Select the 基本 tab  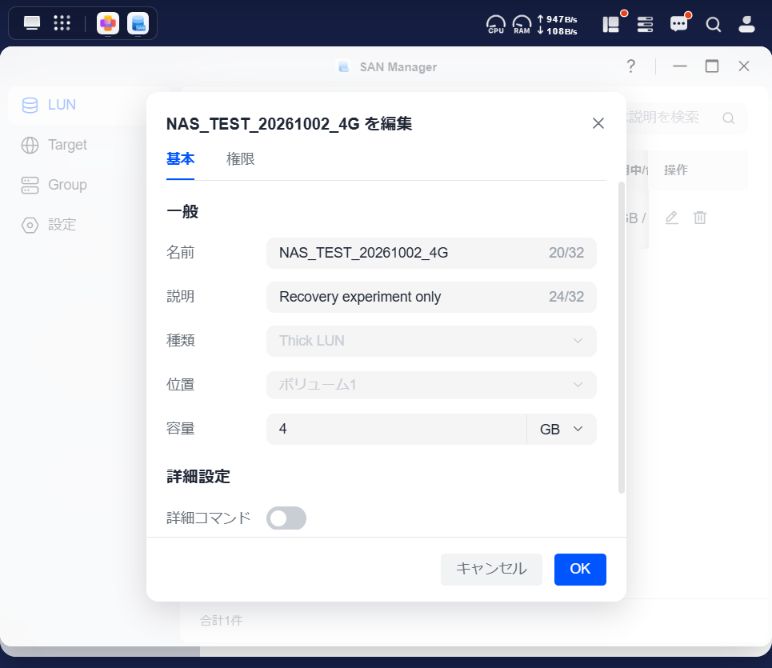tap(180, 159)
